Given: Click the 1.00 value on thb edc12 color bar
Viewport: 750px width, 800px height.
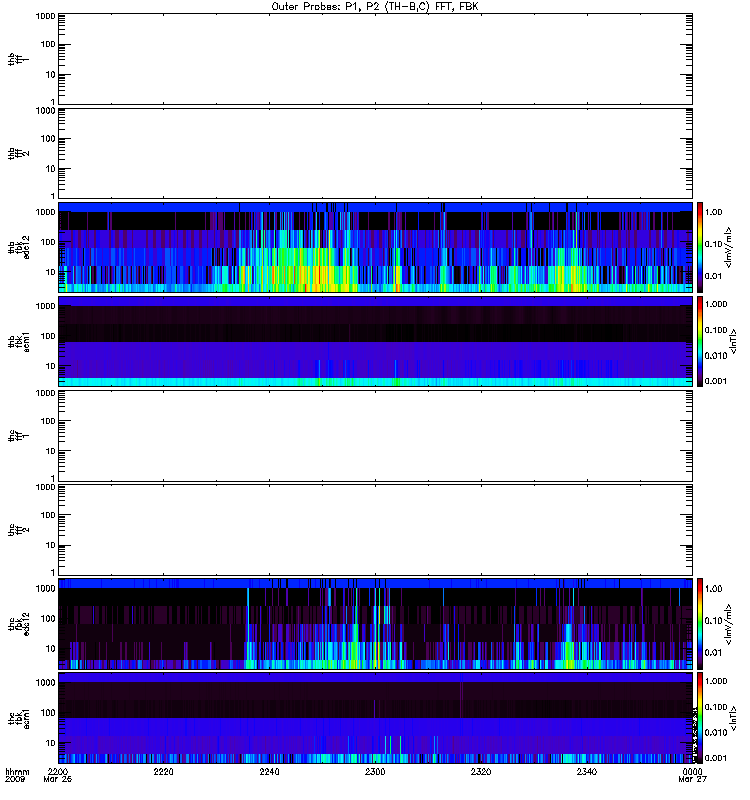Looking at the screenshot, I should 713,212.
